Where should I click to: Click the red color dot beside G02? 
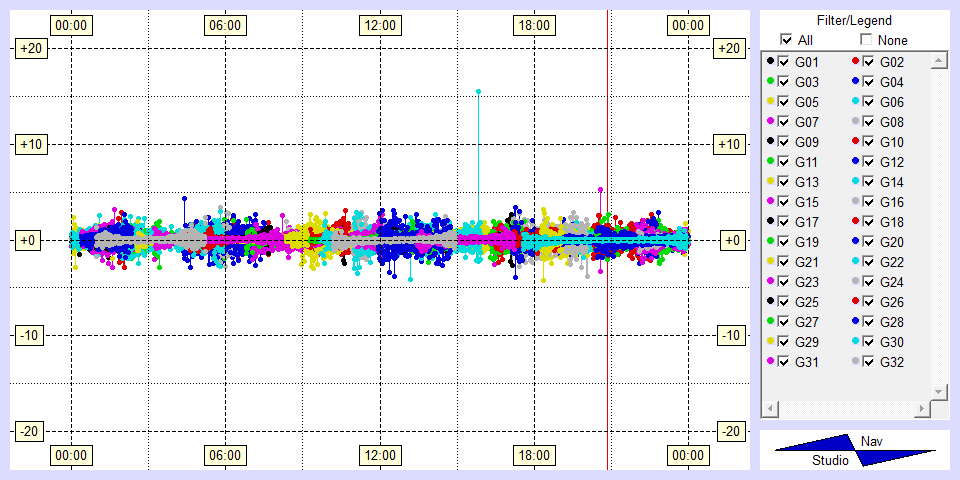tap(855, 62)
